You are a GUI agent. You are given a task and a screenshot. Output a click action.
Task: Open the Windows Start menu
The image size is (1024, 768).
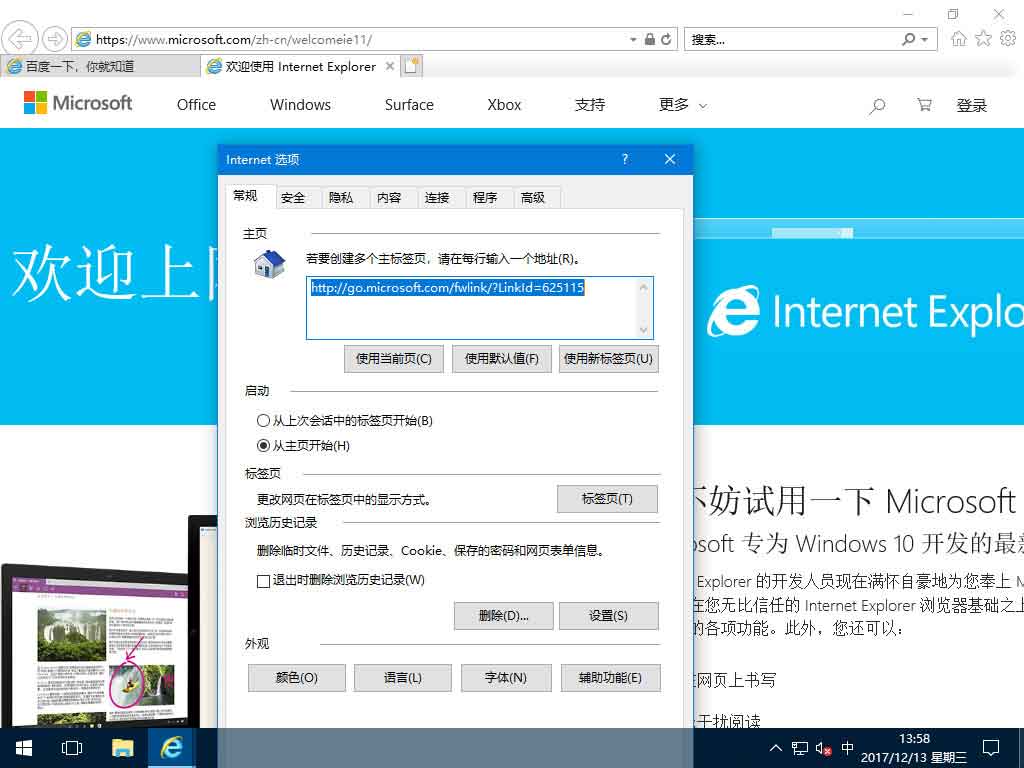click(24, 748)
